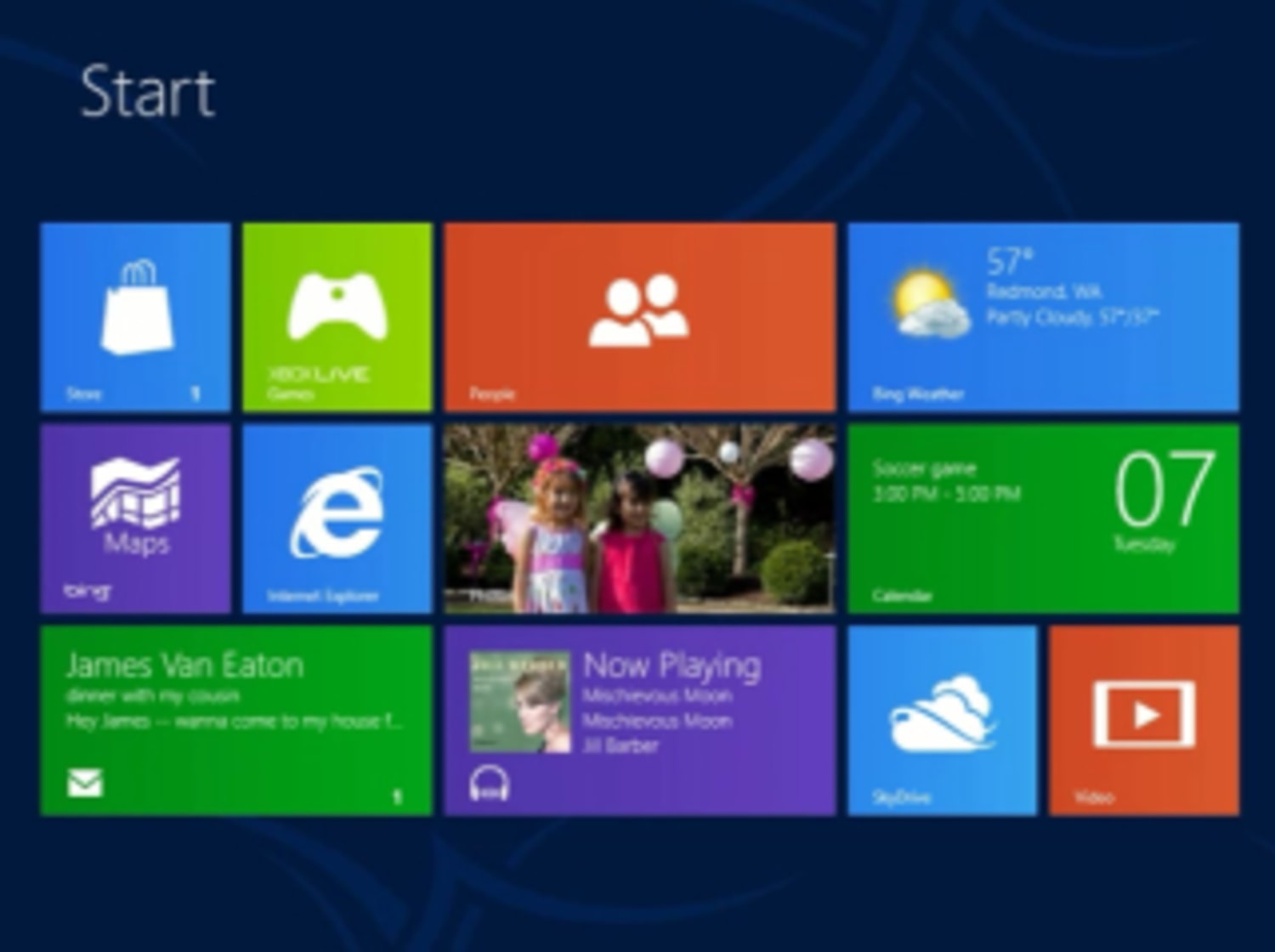Open the Photos tile with two girls

639,518
